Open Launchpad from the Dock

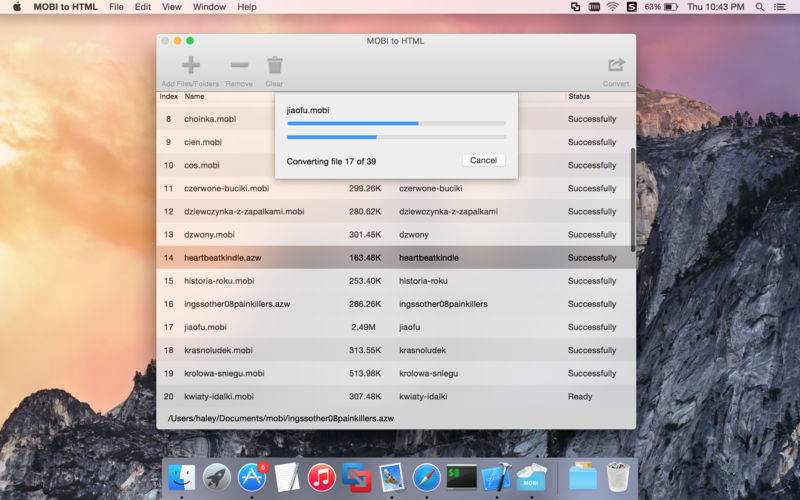[x=216, y=478]
